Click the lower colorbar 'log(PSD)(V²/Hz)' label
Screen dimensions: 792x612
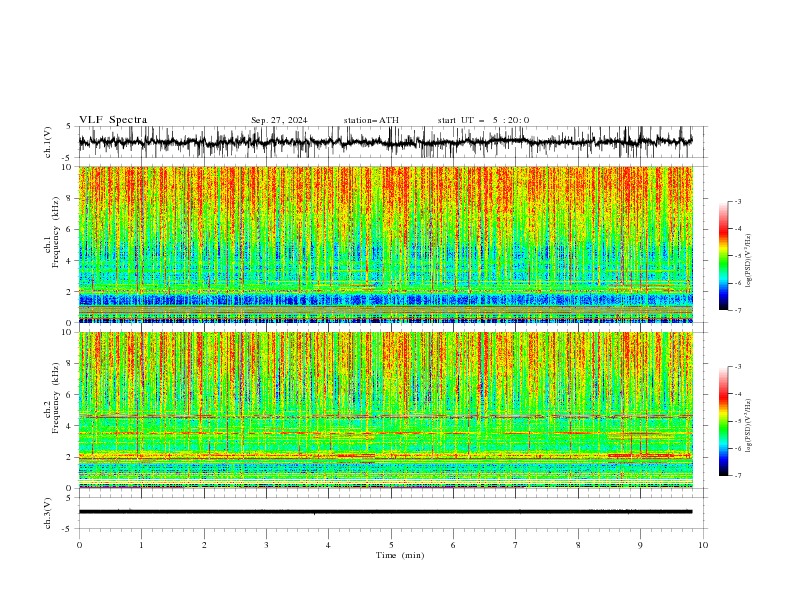click(748, 426)
